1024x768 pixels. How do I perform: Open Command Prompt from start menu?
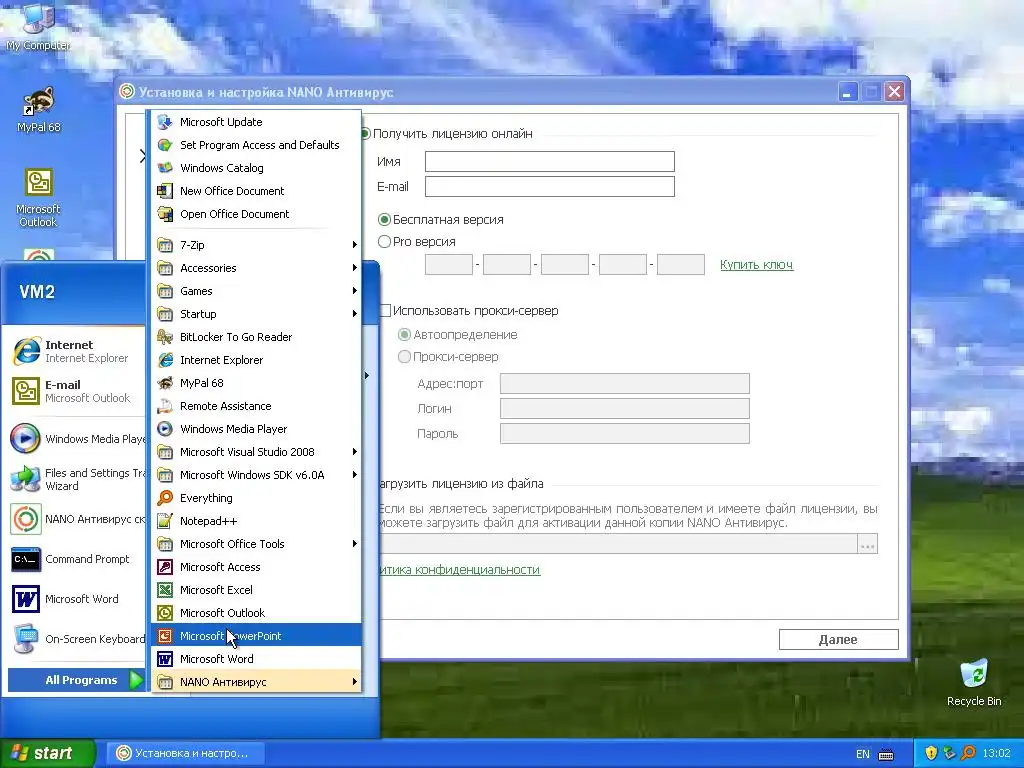click(x=77, y=559)
